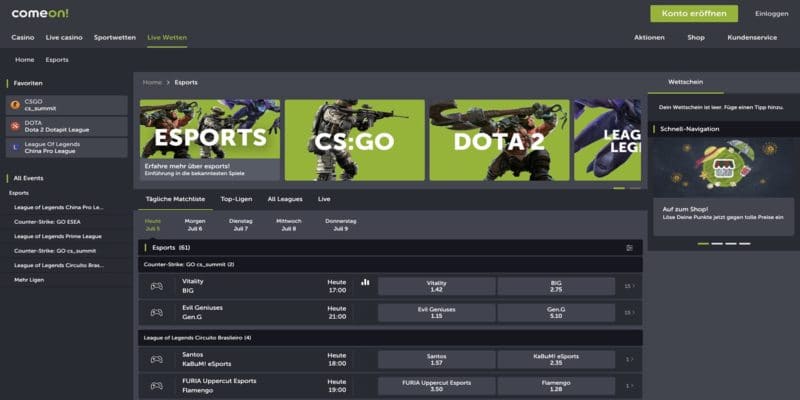Open the Sportwetten menu
The width and height of the screenshot is (800, 400).
coord(115,37)
